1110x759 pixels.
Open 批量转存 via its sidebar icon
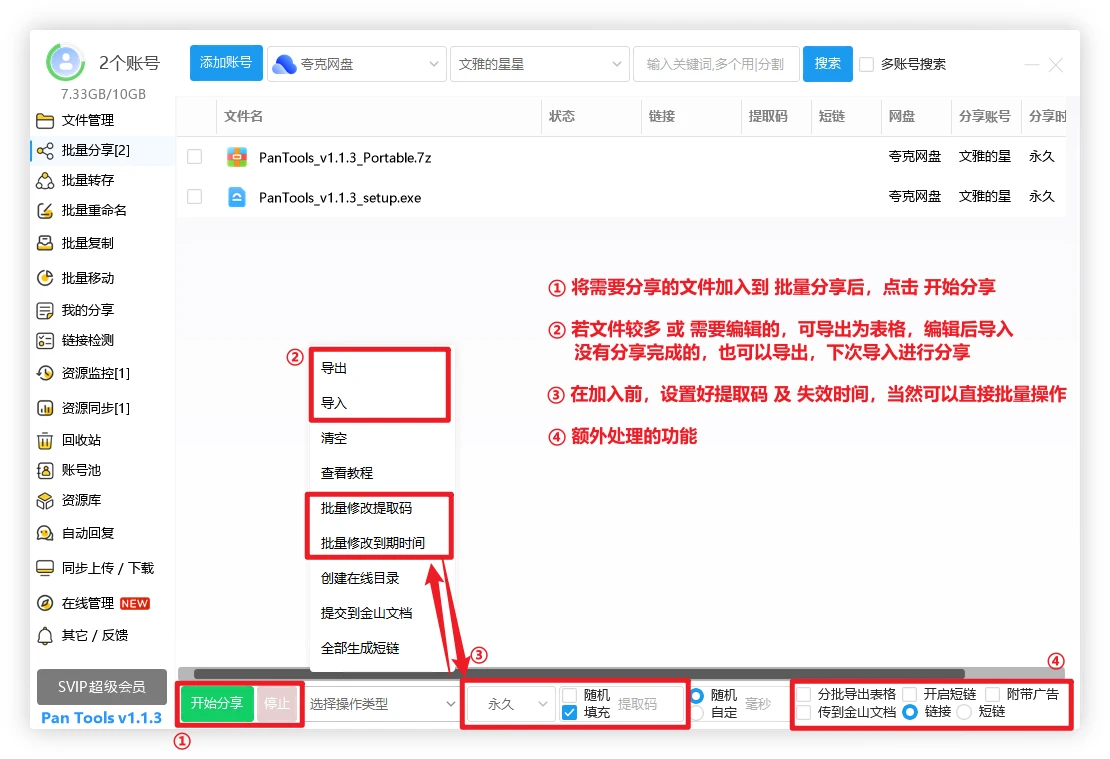[x=44, y=181]
